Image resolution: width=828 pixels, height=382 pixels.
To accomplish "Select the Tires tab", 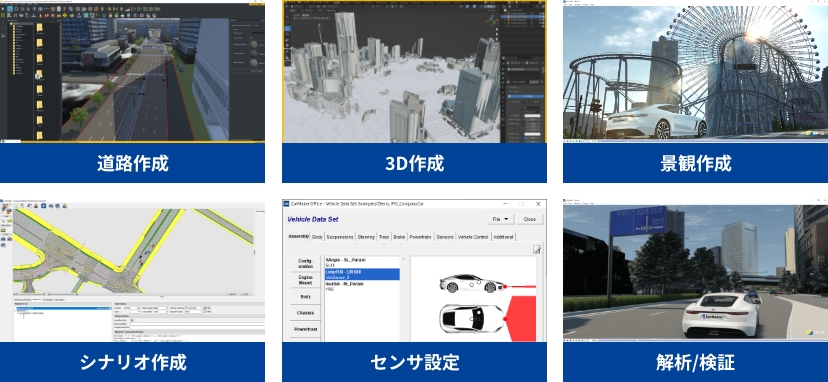I will tap(384, 237).
